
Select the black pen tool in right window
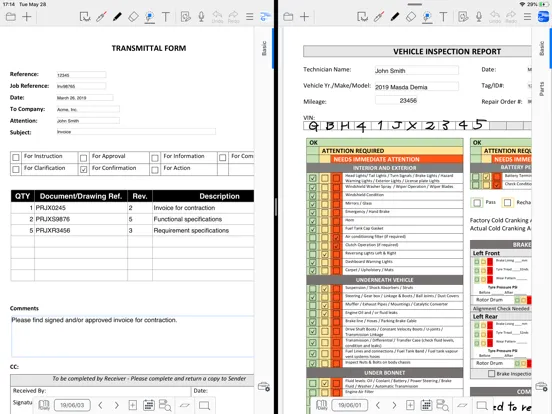coord(395,17)
